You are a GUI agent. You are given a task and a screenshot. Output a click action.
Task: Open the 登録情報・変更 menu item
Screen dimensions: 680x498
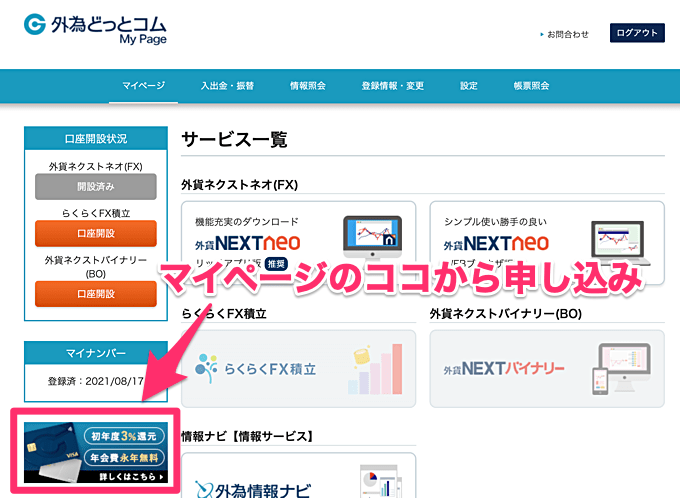[393, 86]
